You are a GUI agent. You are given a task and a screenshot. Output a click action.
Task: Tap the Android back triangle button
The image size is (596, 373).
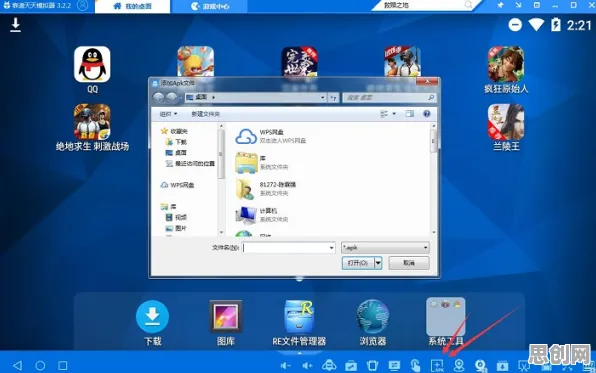[x=17, y=365]
